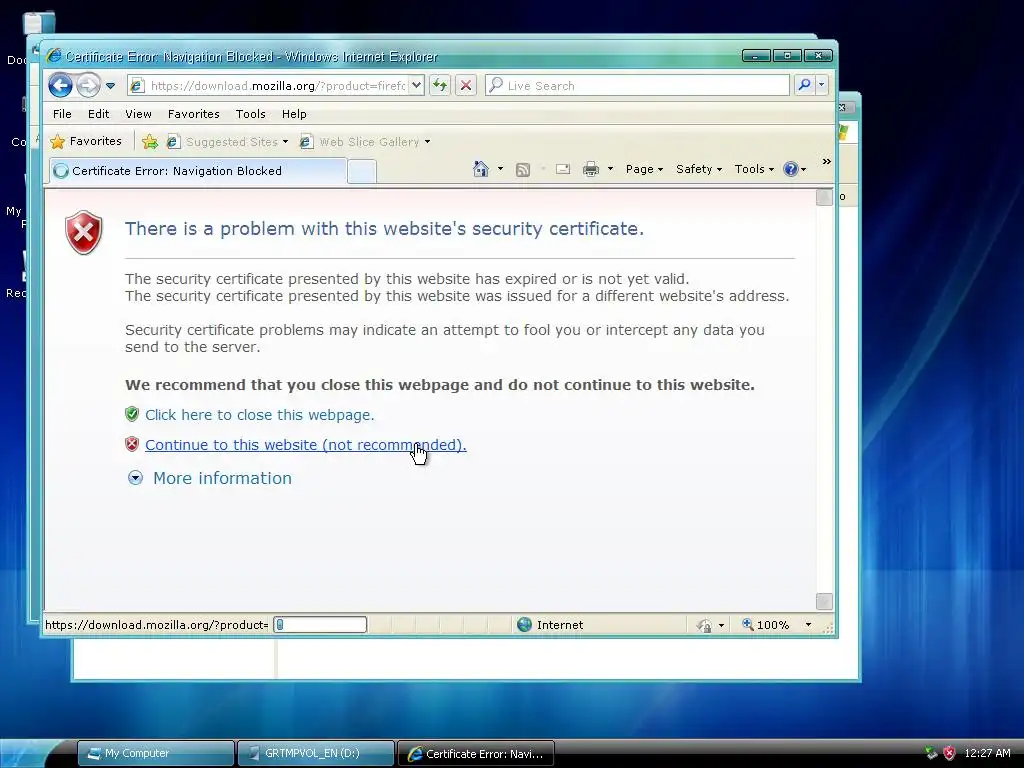The height and width of the screenshot is (768, 1024).
Task: Open the address bar autocomplete dropdown
Action: point(417,86)
